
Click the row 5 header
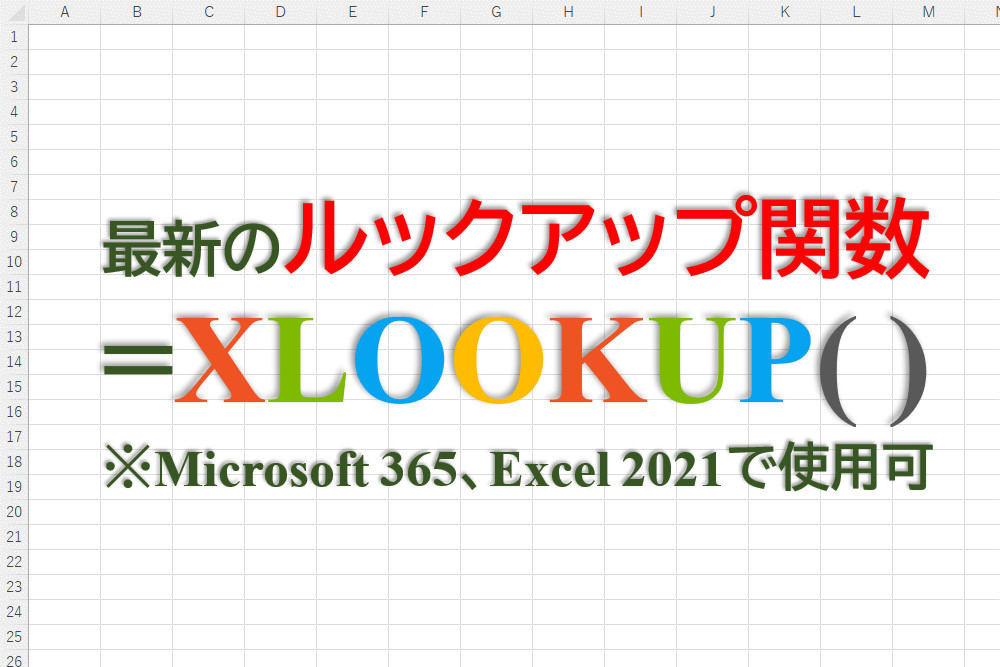tap(14, 137)
